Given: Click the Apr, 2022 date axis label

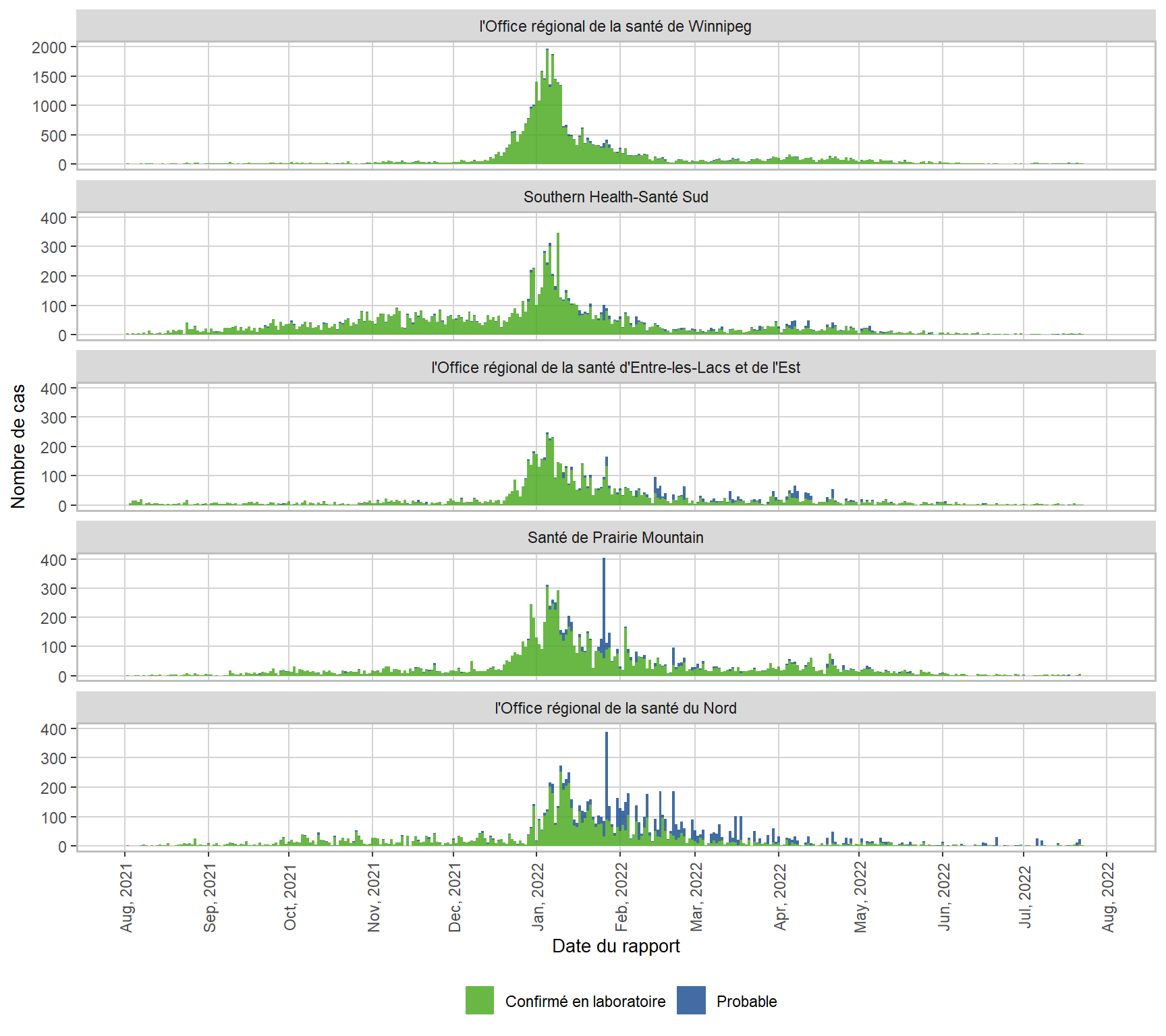Looking at the screenshot, I should point(780,897).
